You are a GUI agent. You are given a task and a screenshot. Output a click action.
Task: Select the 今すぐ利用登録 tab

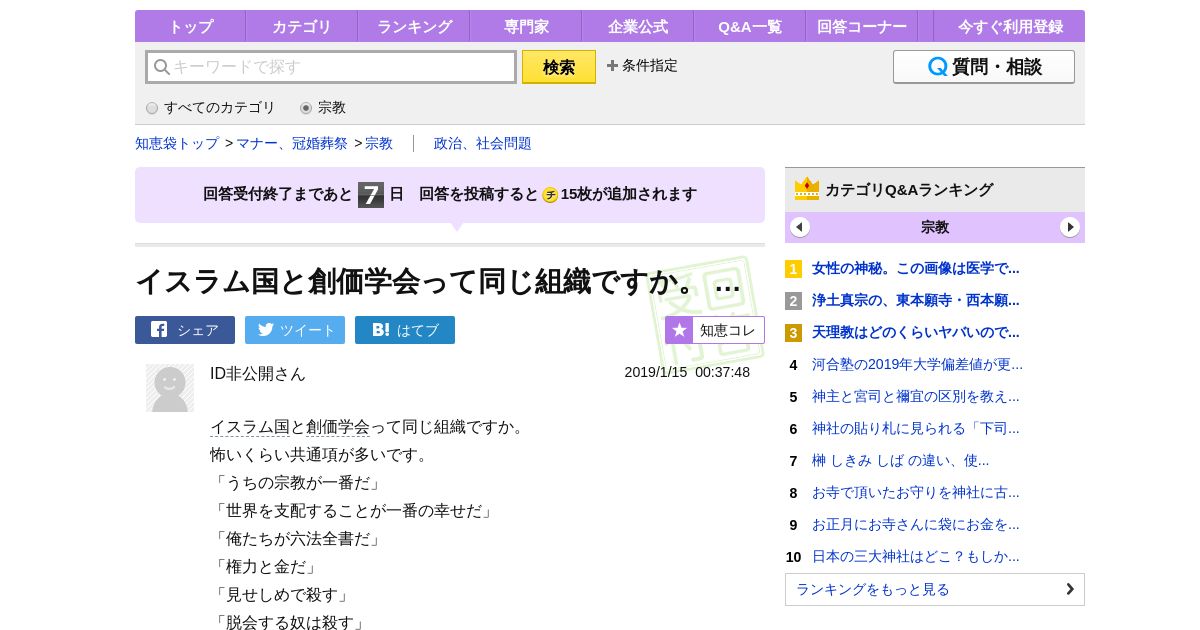pos(1009,27)
